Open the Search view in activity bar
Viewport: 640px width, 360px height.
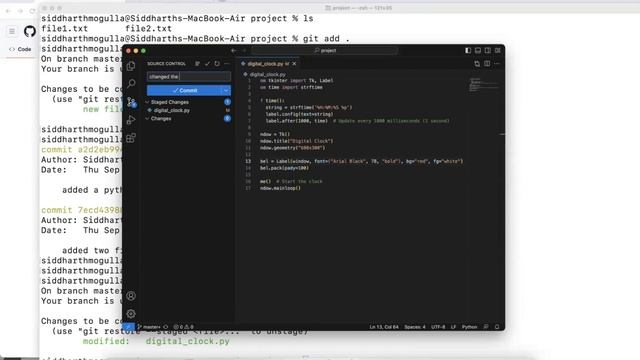tap(131, 84)
